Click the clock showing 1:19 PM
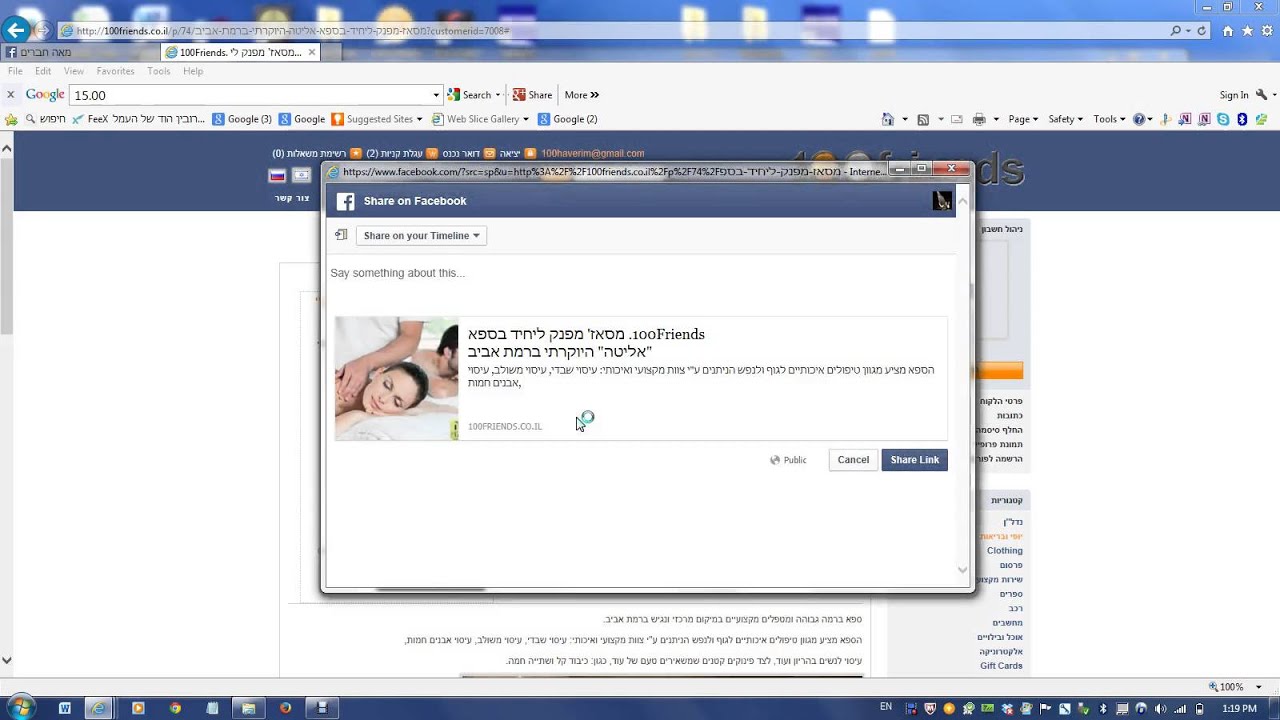Screen dimensions: 1280x720 tap(1240, 708)
